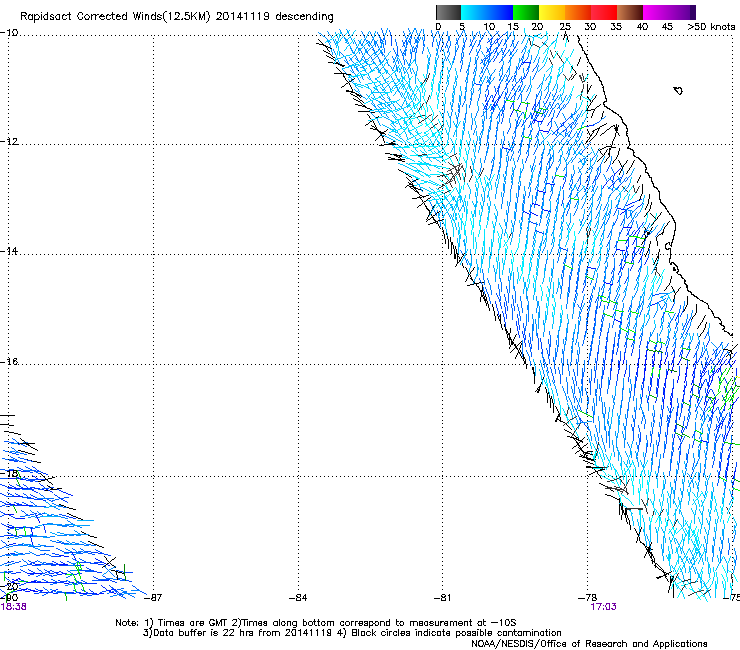Click the purple time stamp '18:38'
The width and height of the screenshot is (740, 650).
[x=13, y=607]
